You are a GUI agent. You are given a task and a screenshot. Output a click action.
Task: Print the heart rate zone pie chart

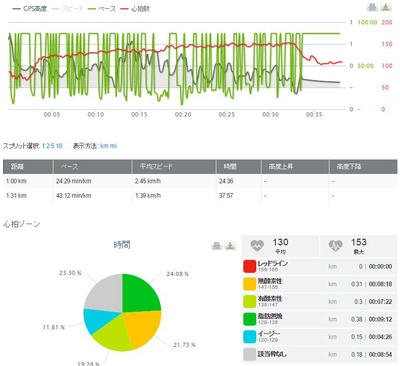click(x=217, y=246)
